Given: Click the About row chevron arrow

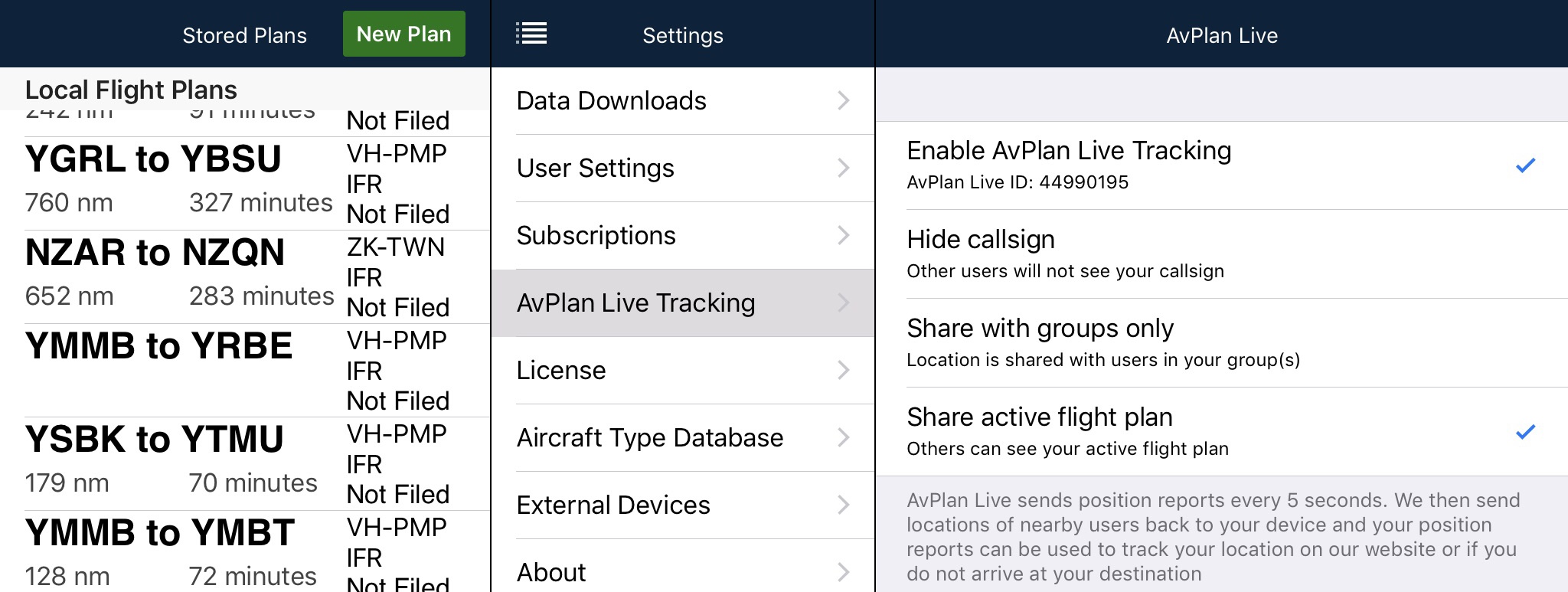Looking at the screenshot, I should [x=843, y=572].
